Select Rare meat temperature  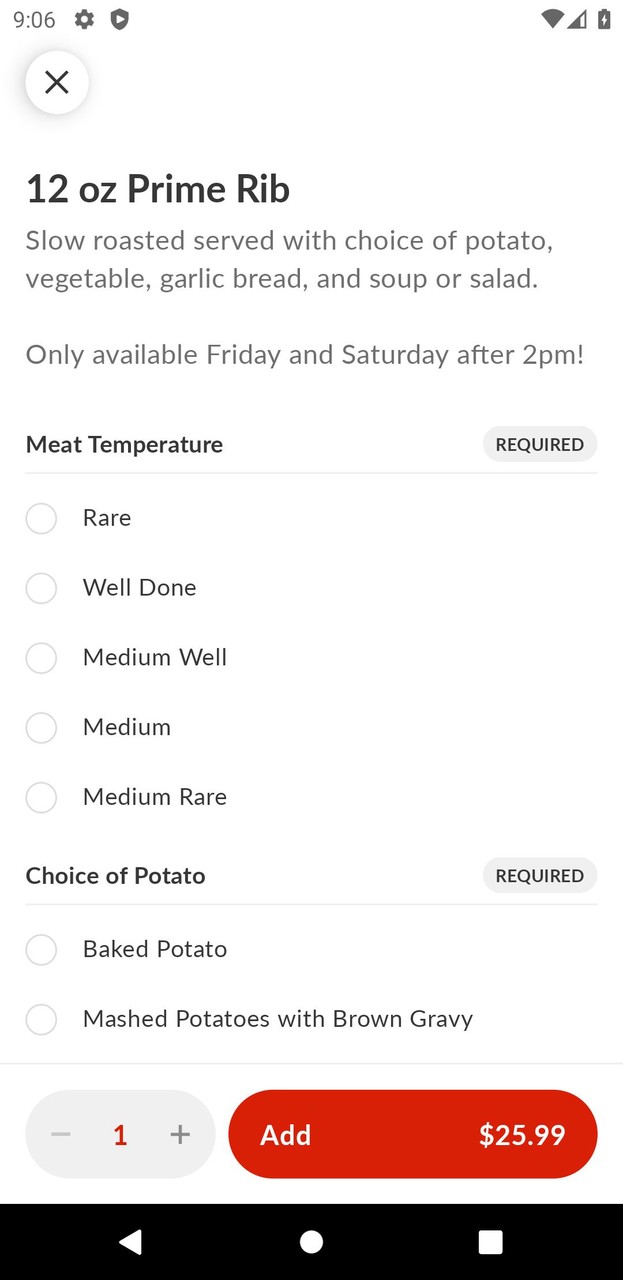[41, 518]
